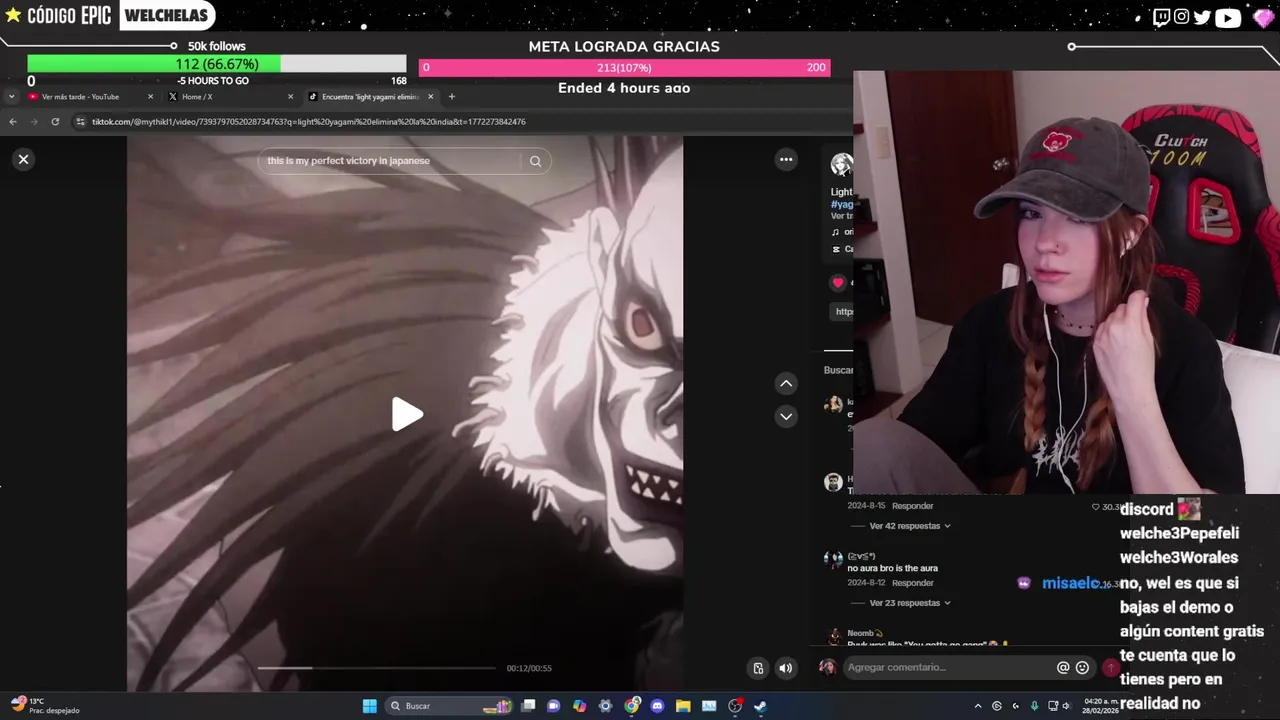This screenshot has width=1280, height=720.
Task: Open Discord from the taskbar
Action: click(x=657, y=706)
